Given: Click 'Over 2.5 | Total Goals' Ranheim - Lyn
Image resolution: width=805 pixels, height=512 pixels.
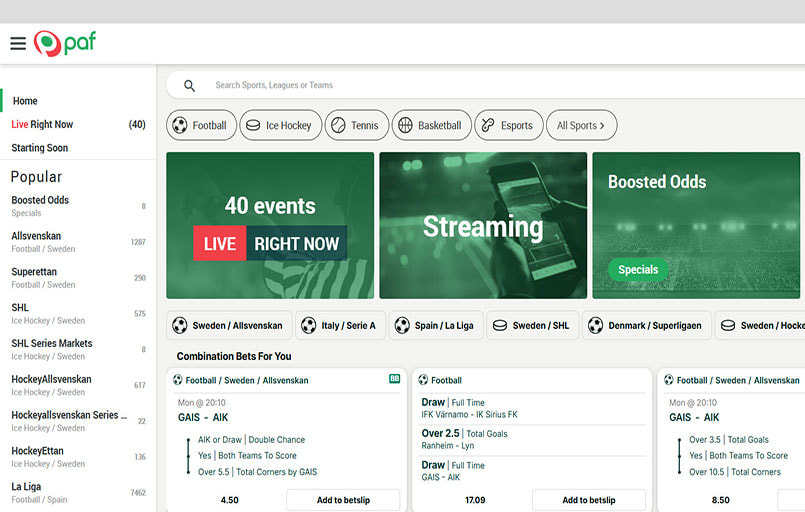Looking at the screenshot, I should pos(465,439).
